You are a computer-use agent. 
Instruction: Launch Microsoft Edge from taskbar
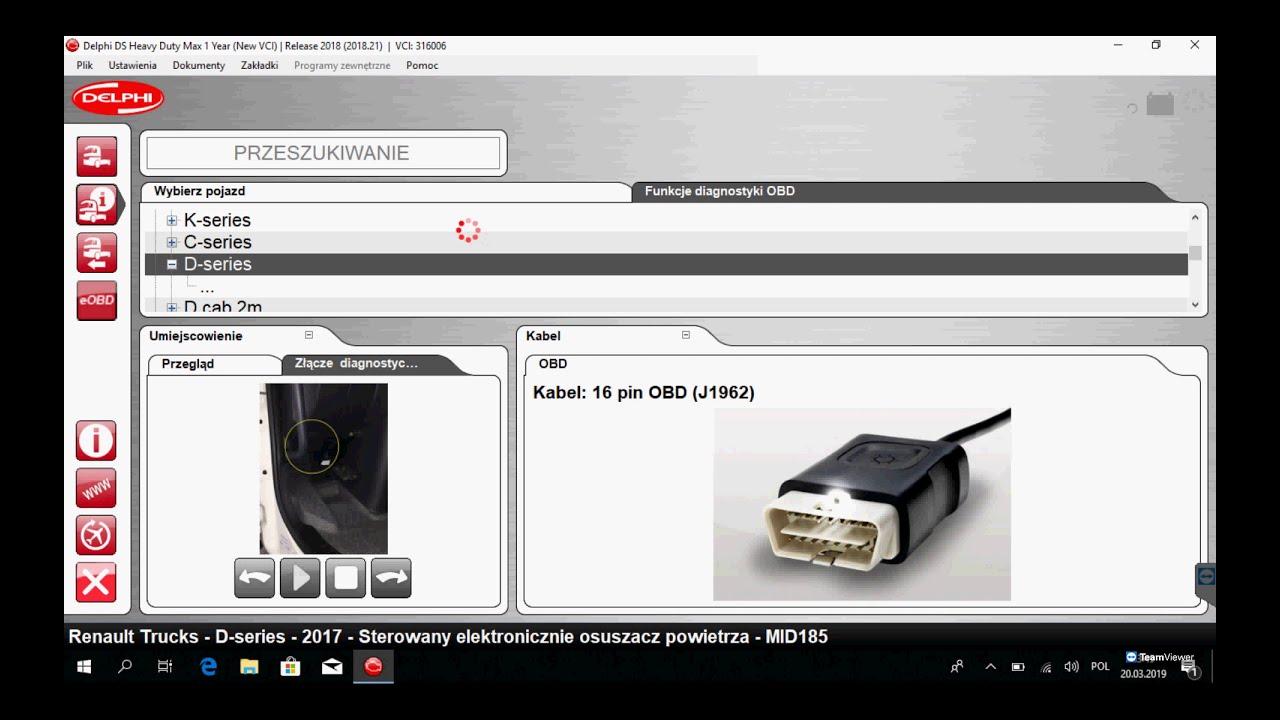click(x=208, y=667)
